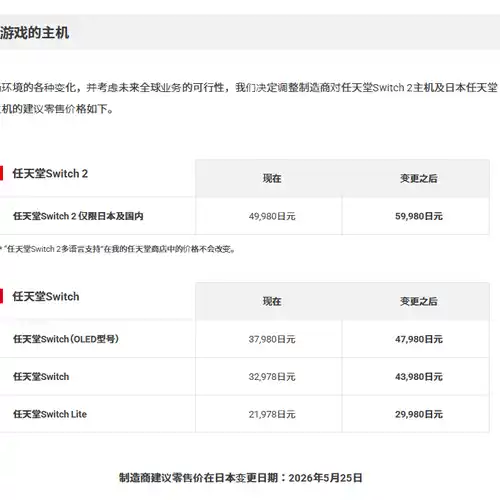Click the 43,980日元 Switch new price
Viewport: 500px width, 500px height.
pos(419,377)
